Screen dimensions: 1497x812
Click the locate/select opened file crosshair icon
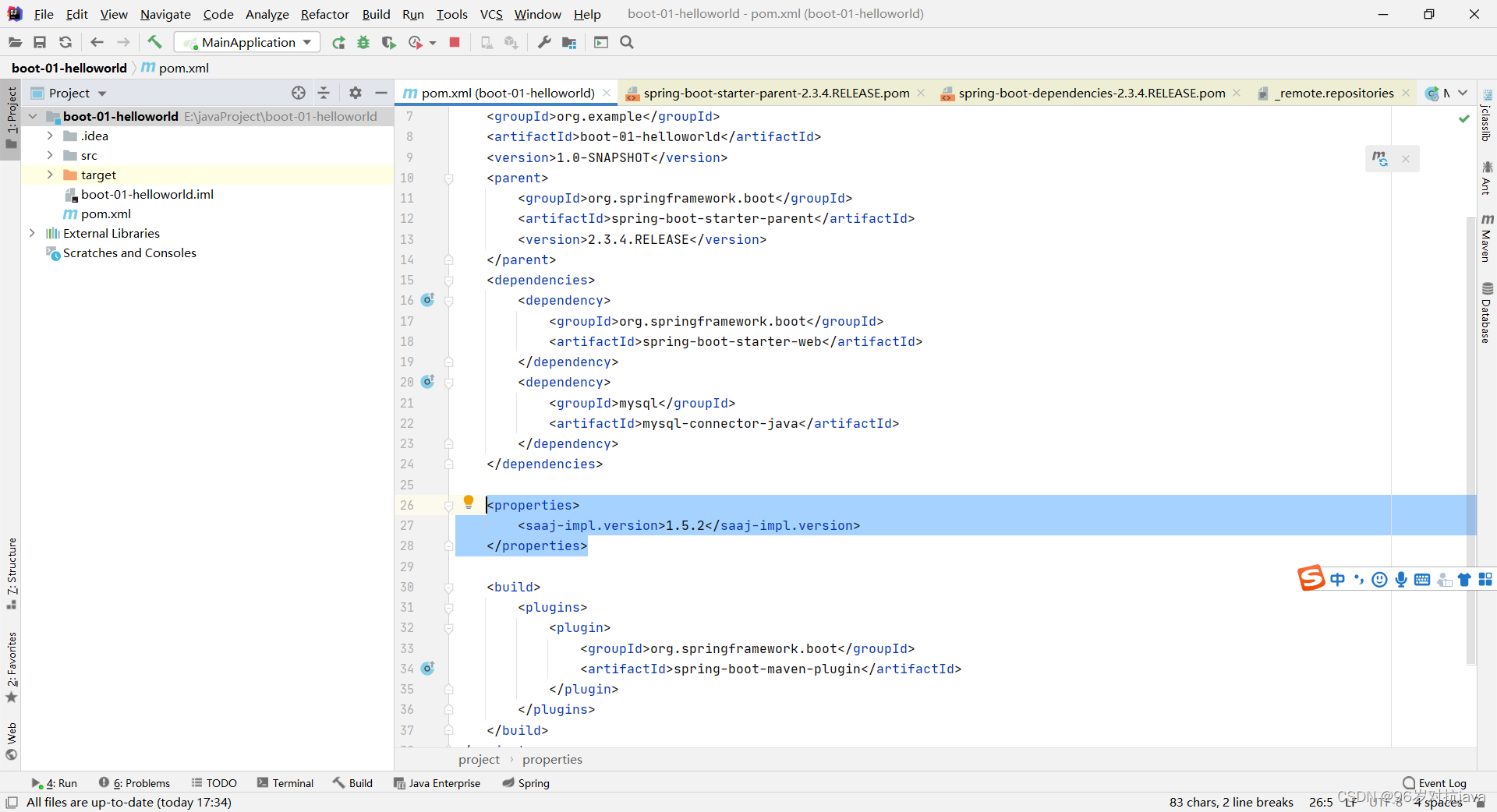tap(299, 93)
